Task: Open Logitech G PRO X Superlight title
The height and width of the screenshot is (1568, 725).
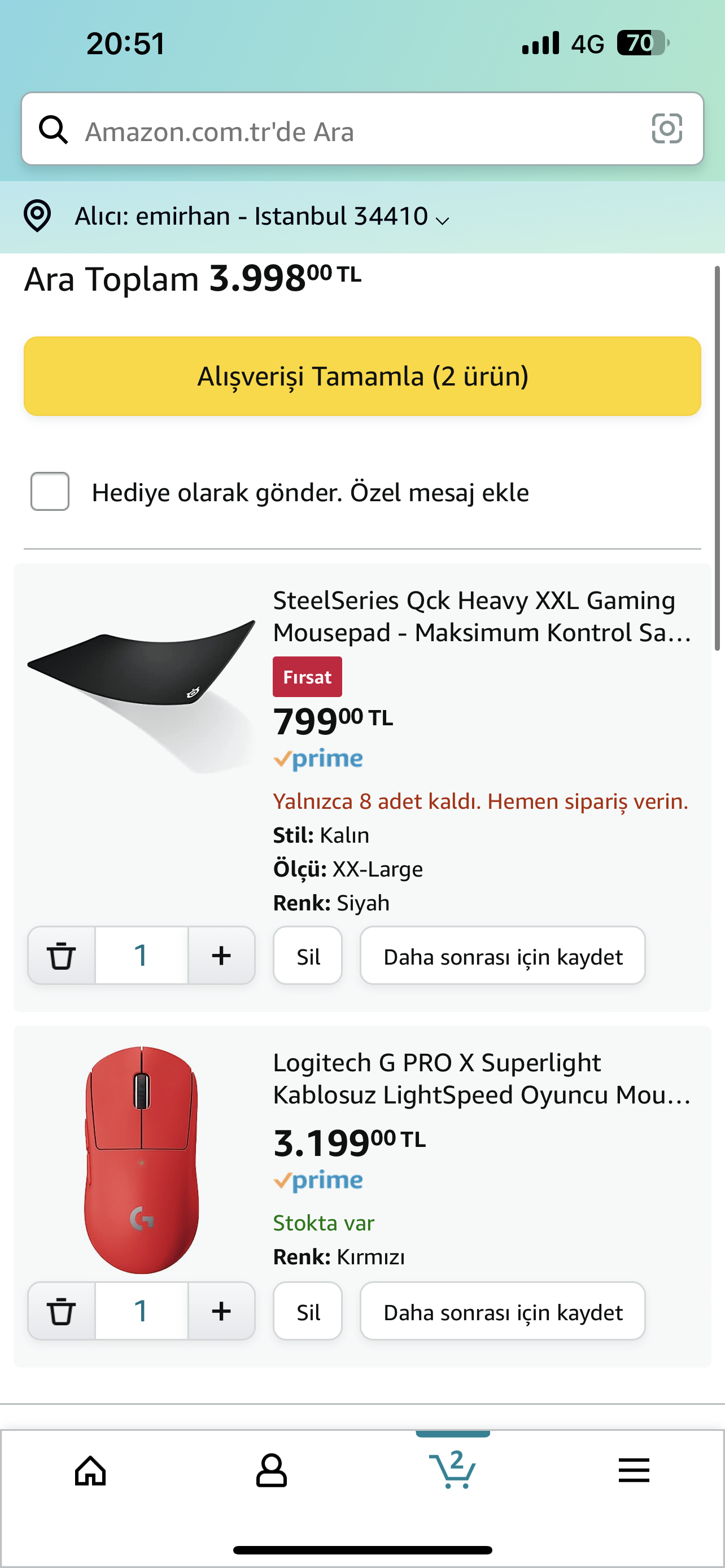Action: tap(481, 1079)
